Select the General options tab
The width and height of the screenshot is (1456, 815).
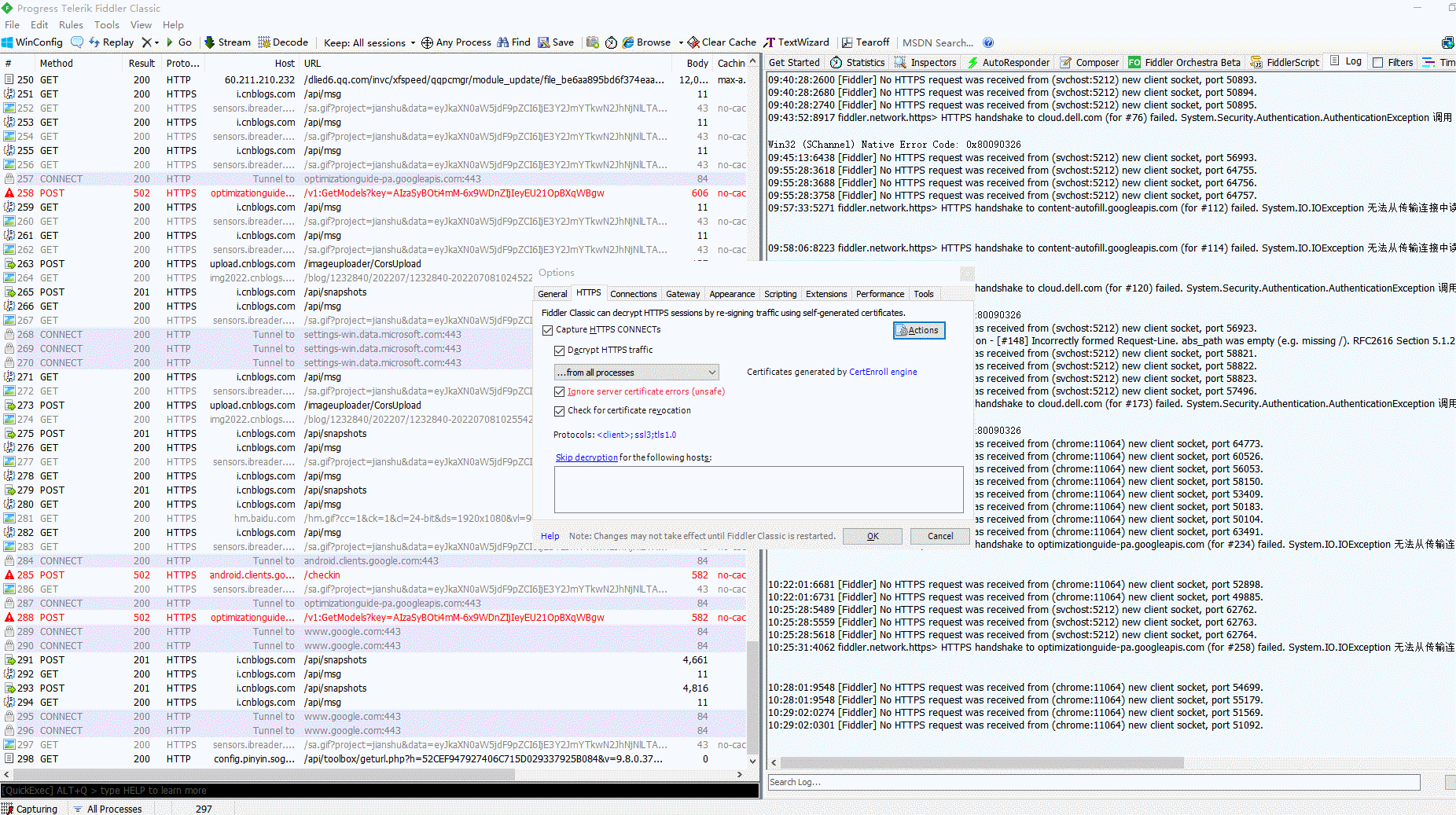pos(553,294)
